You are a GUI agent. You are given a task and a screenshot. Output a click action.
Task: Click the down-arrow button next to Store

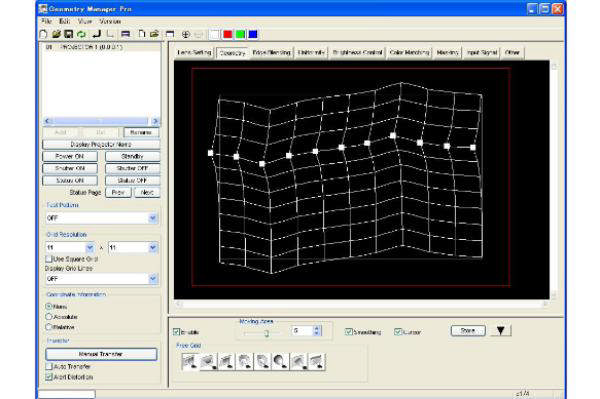(x=501, y=331)
